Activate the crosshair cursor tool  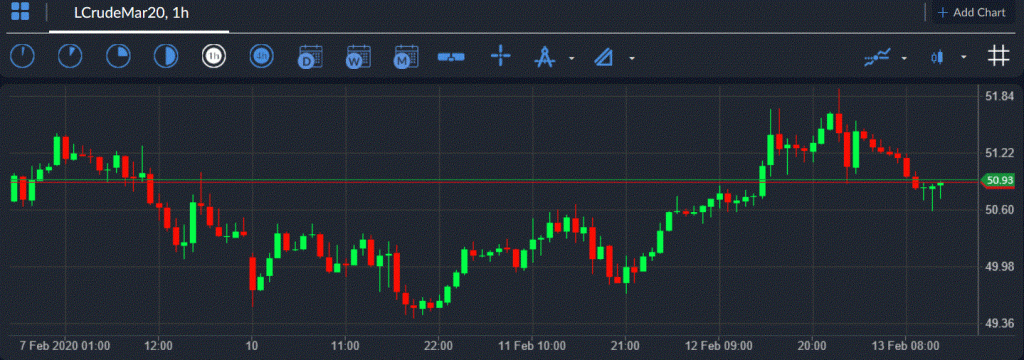point(500,57)
